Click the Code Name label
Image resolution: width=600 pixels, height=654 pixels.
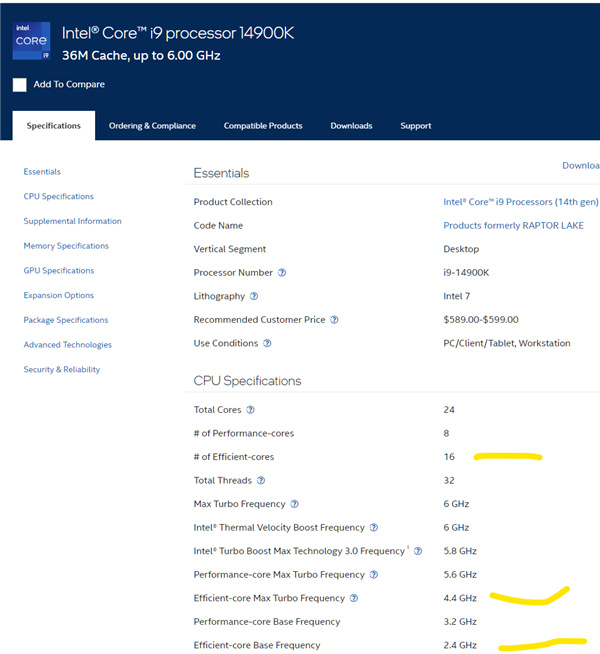[x=218, y=226]
